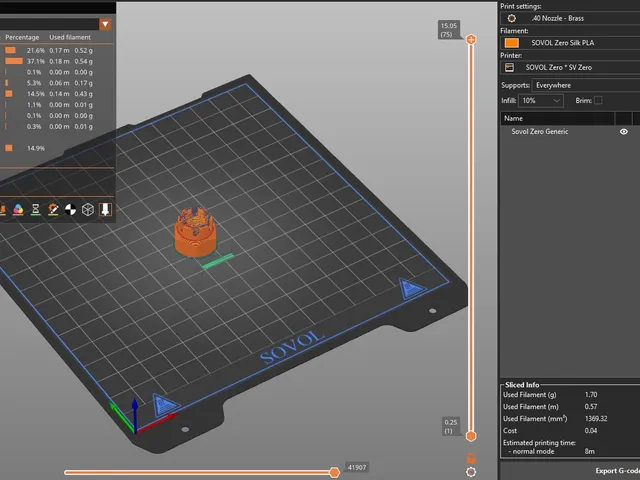Screen dimensions: 640x480
Task: Select the Sovol Zero Generic object row
Action: 571,131
